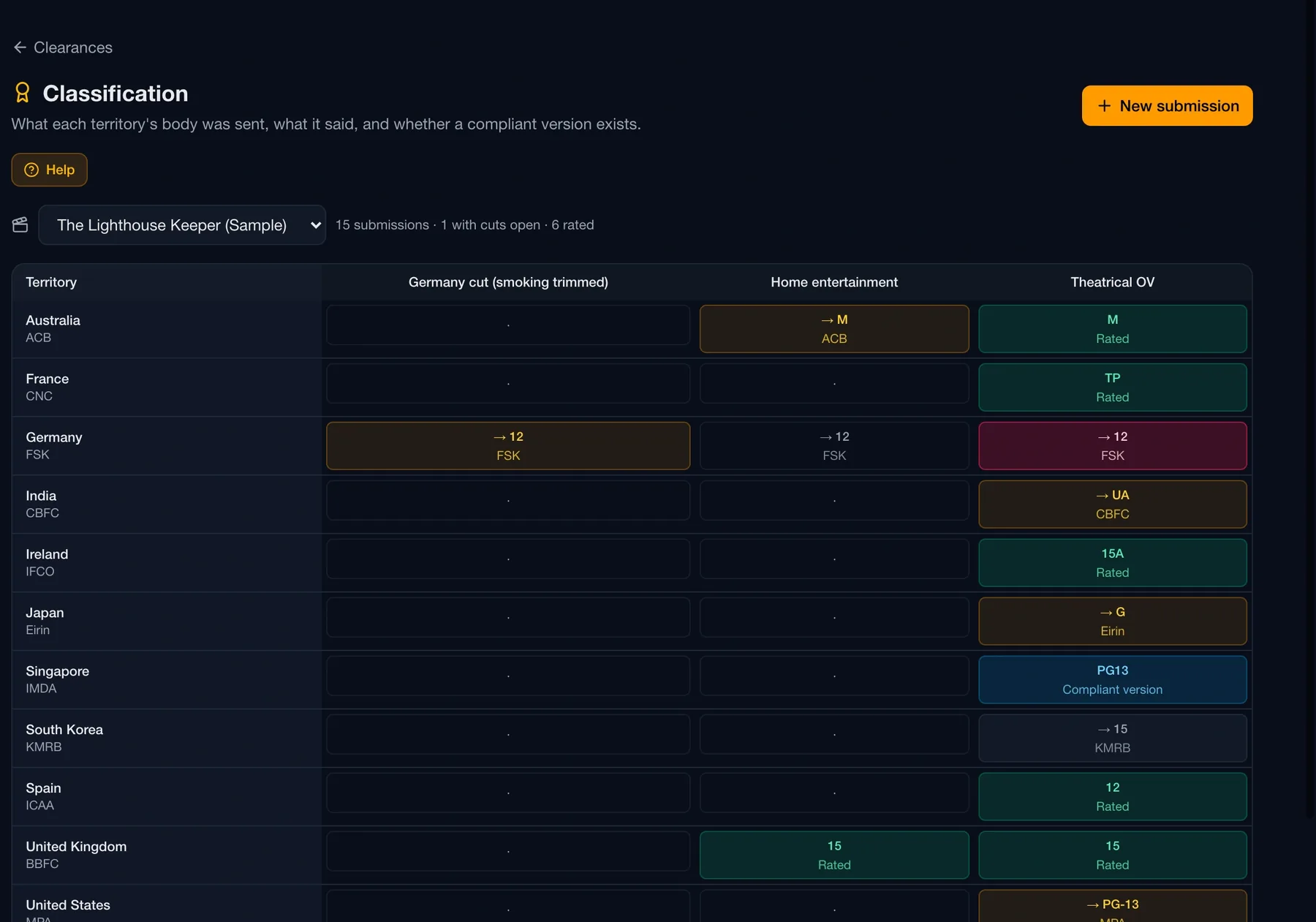Image resolution: width=1316 pixels, height=922 pixels.
Task: Click the Ireland IFCO territory row label
Action: point(167,563)
